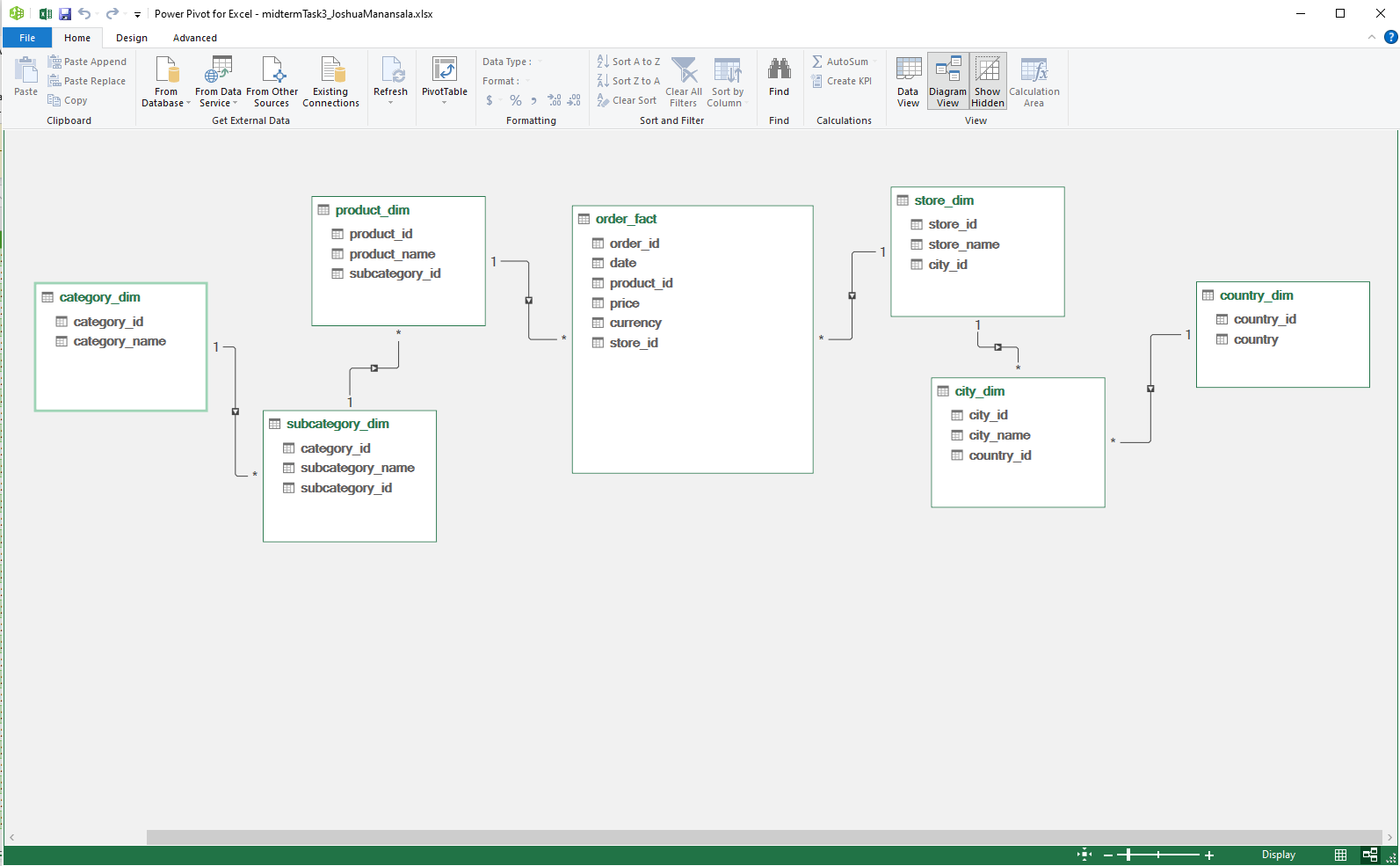Click the fit-to-screen icon in status bar

(x=1084, y=855)
